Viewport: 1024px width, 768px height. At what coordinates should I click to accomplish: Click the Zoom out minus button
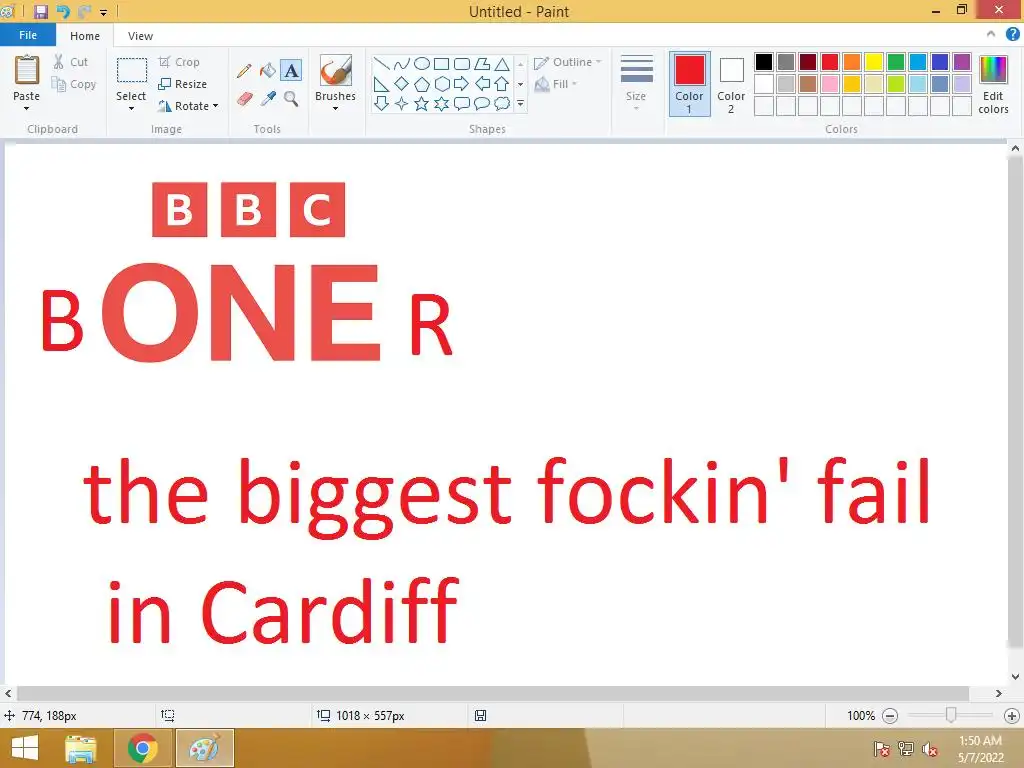pos(889,716)
